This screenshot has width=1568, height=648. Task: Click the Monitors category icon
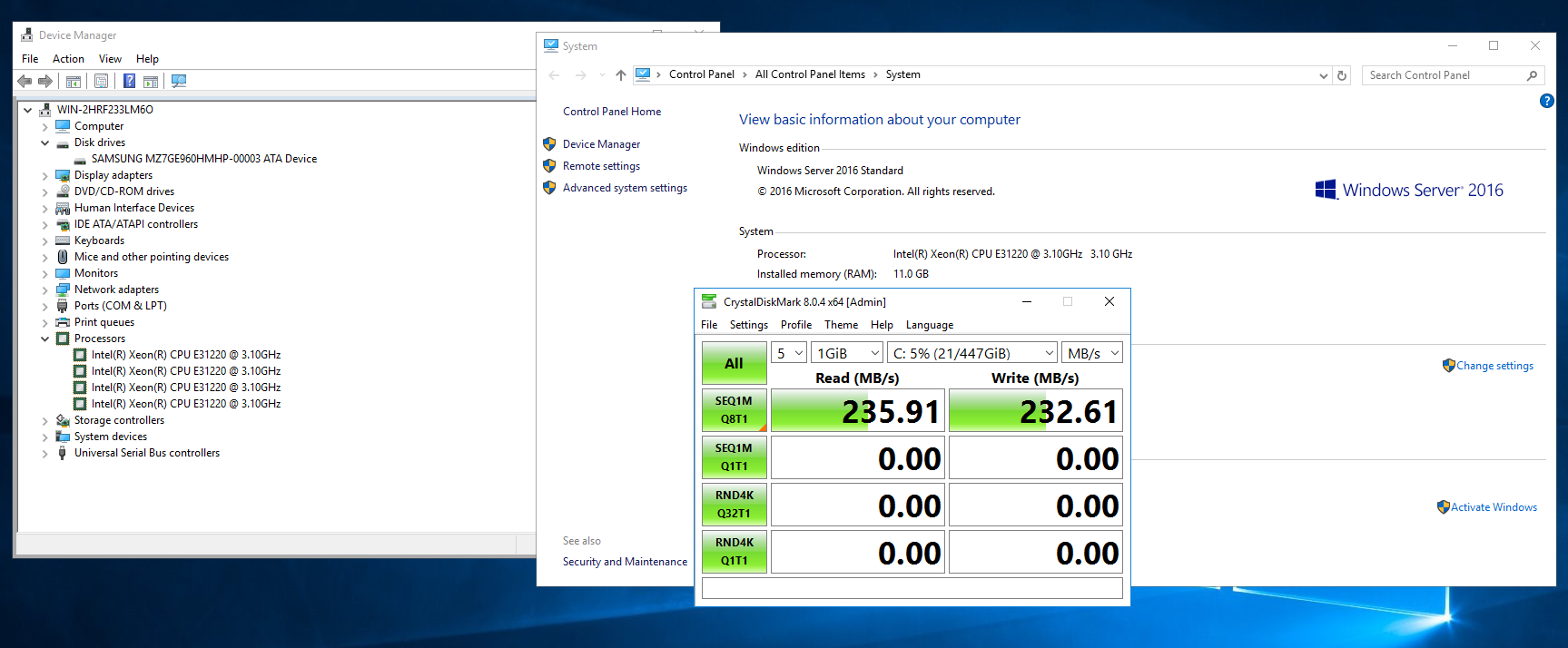[63, 273]
